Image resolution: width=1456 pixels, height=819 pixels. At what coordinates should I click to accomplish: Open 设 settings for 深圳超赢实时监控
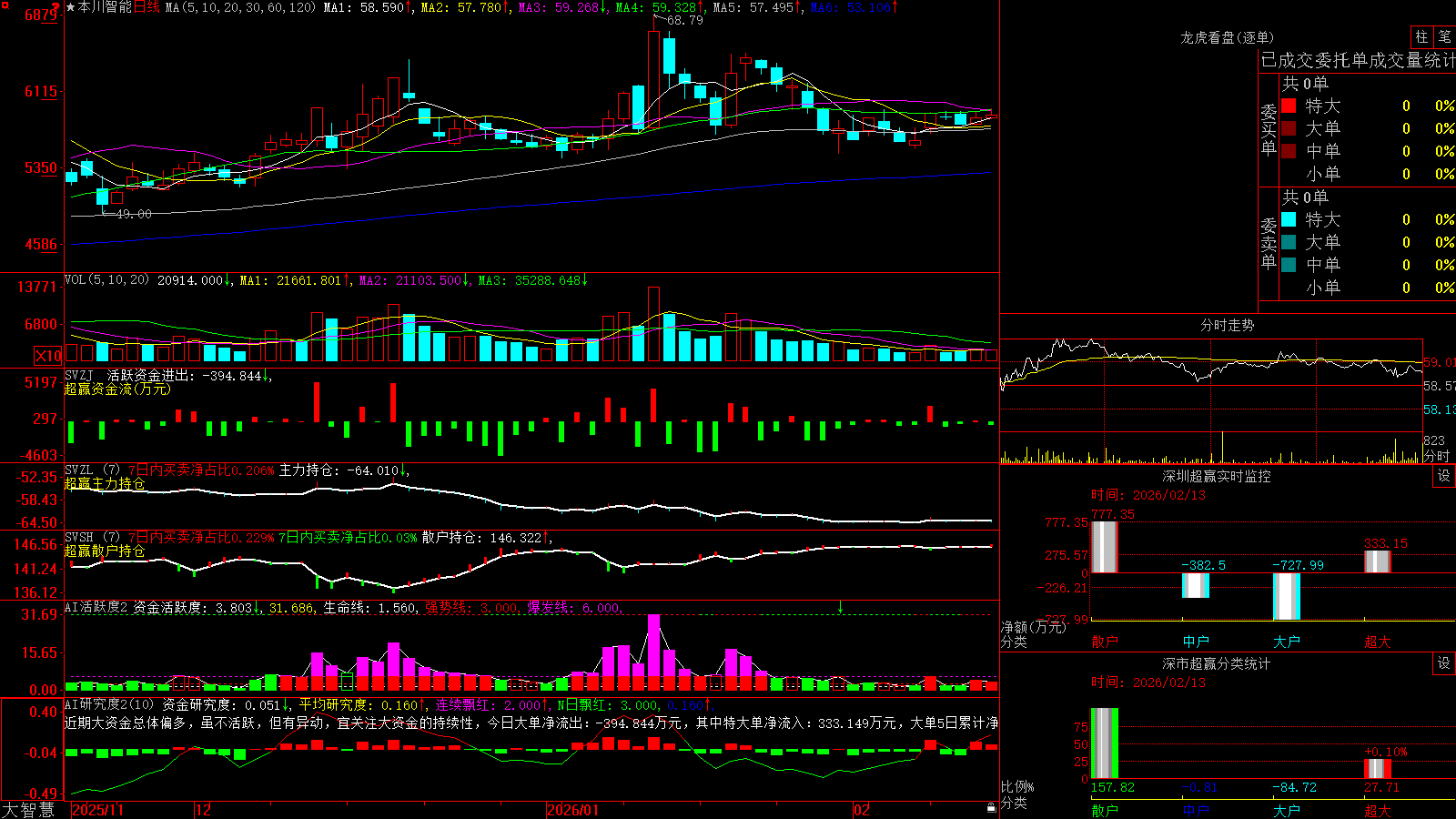(x=1444, y=476)
